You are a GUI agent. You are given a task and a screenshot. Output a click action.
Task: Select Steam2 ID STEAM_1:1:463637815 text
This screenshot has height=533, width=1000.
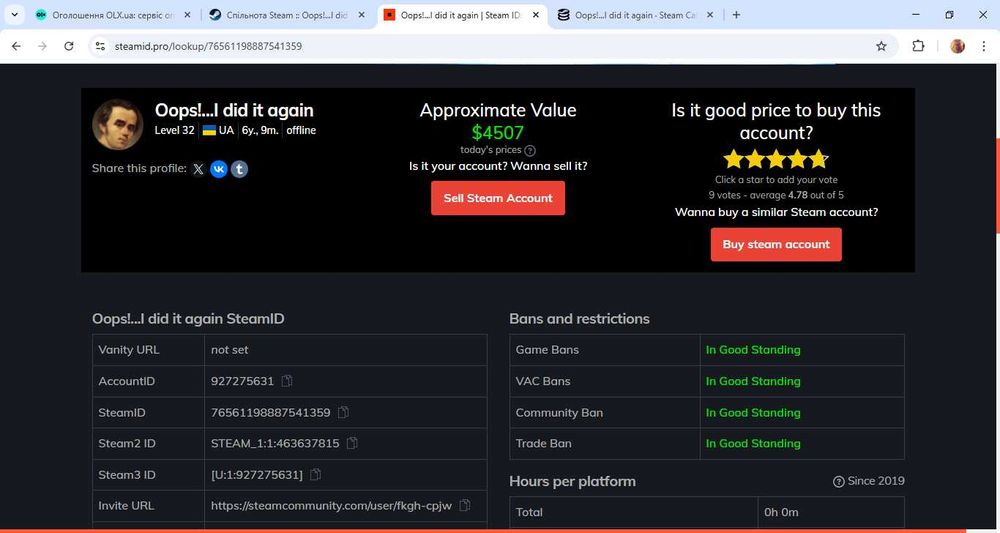[x=275, y=443]
